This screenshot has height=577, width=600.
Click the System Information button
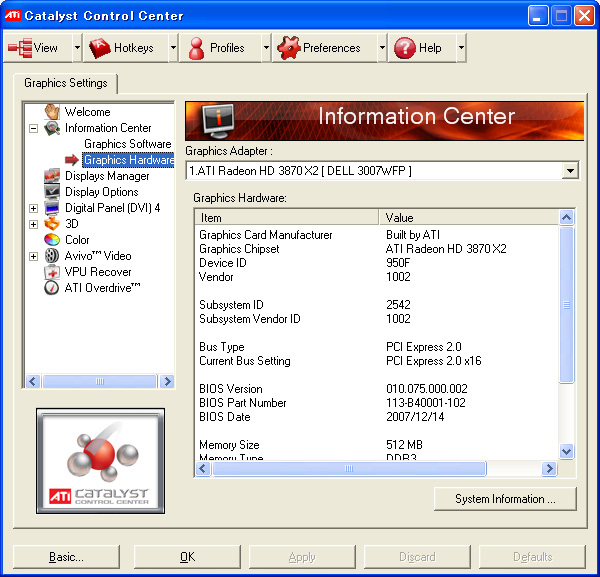(x=506, y=499)
